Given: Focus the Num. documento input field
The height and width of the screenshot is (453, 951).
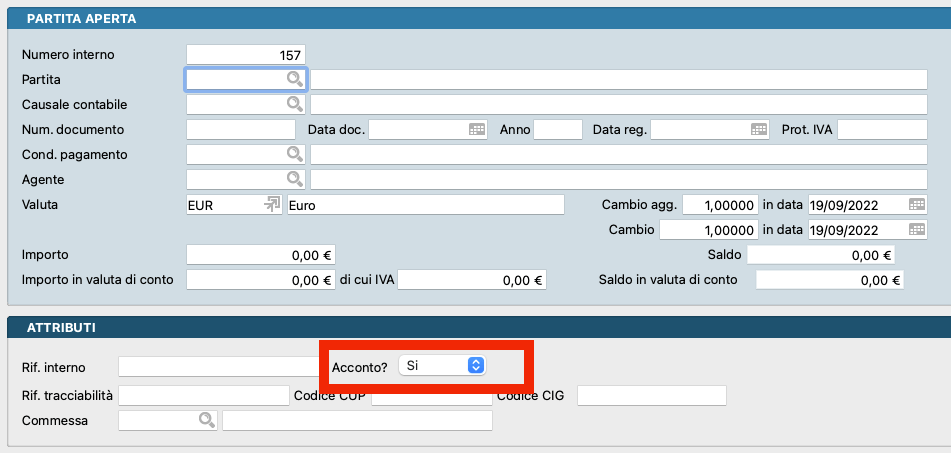Looking at the screenshot, I should pyautogui.click(x=241, y=129).
